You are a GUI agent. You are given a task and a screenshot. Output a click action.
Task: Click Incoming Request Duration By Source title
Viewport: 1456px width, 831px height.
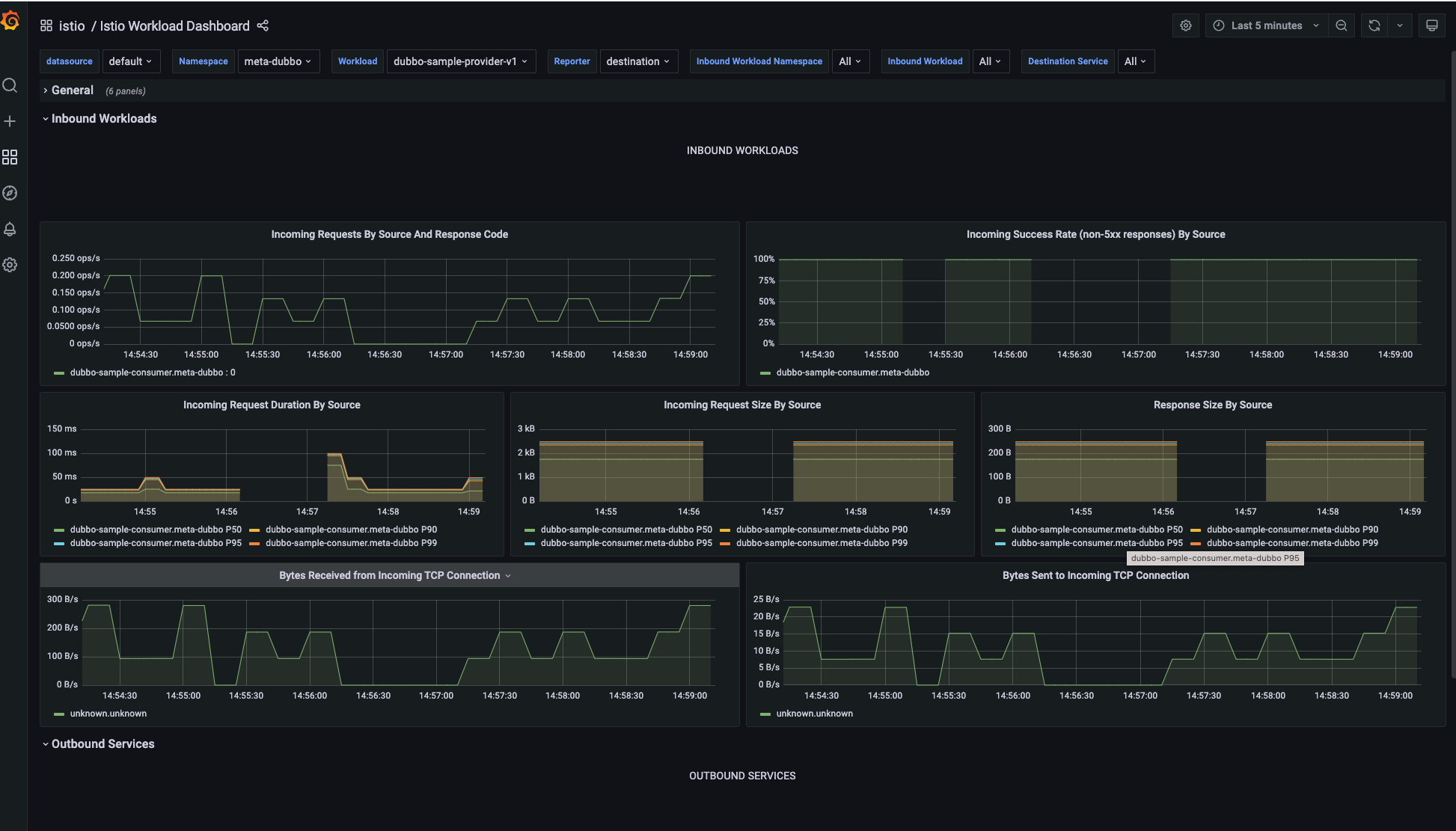click(x=272, y=405)
